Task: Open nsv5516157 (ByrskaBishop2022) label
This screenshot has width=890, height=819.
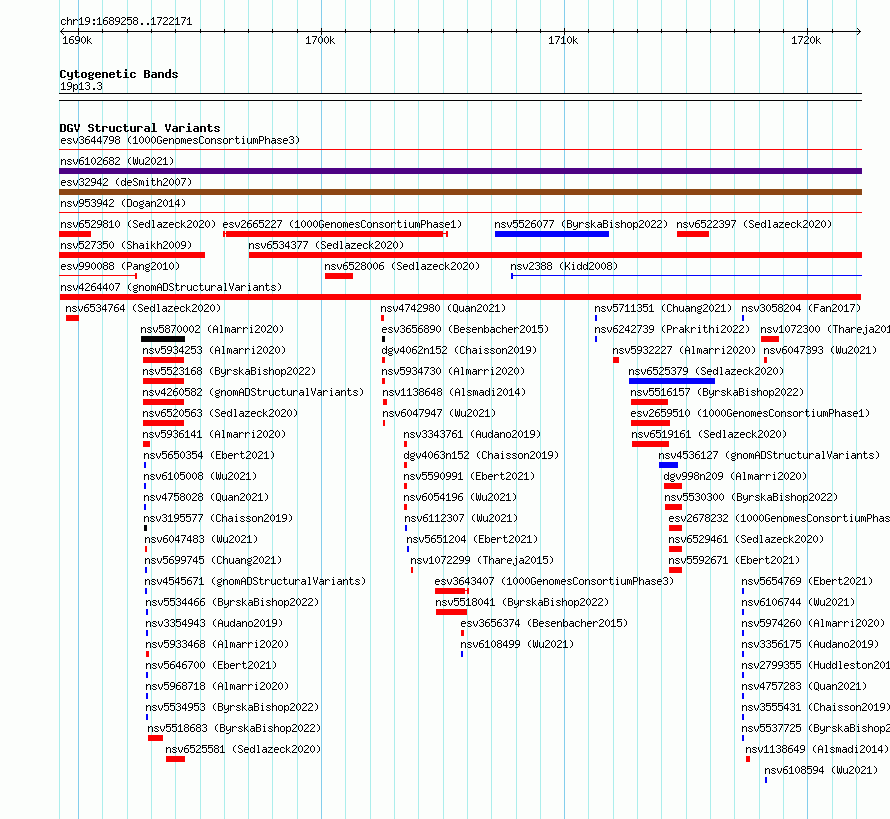Action: 717,392
